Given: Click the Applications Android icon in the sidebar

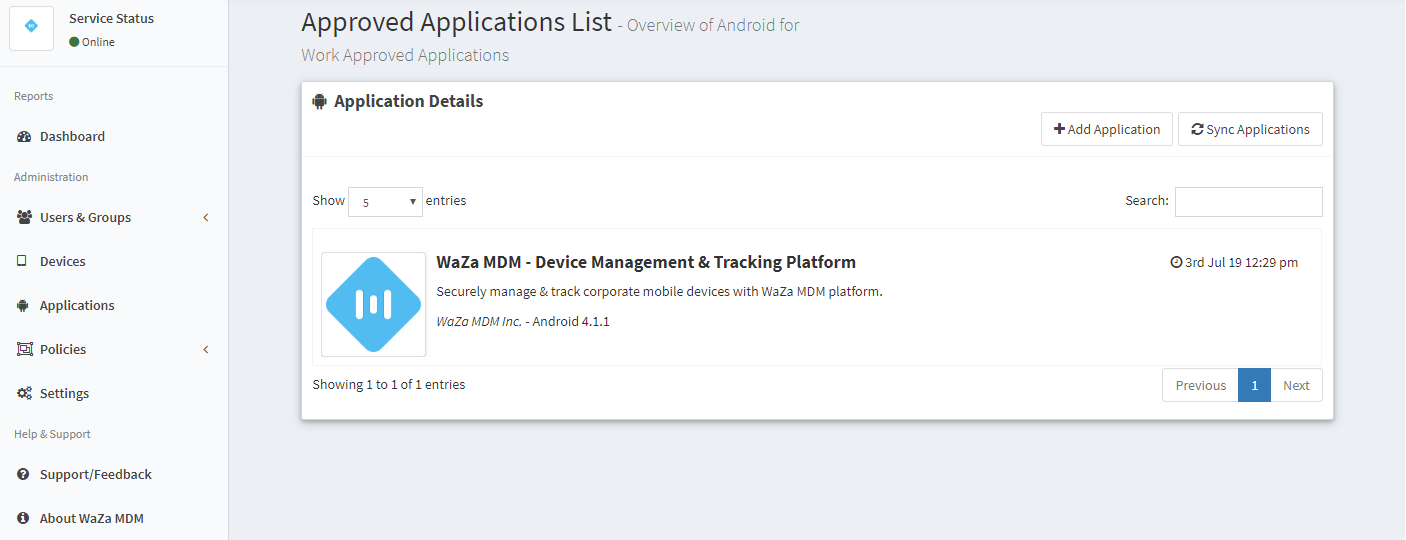Looking at the screenshot, I should pos(23,305).
